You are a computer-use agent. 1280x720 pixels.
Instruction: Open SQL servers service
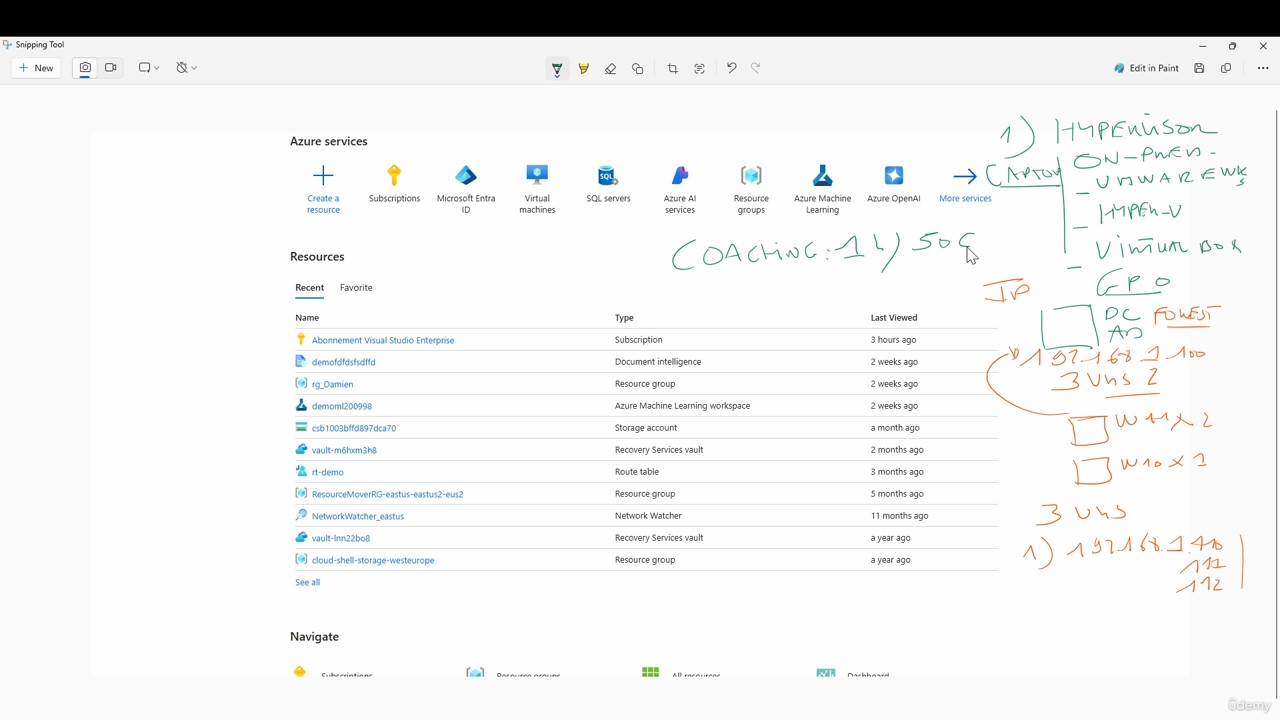[608, 184]
